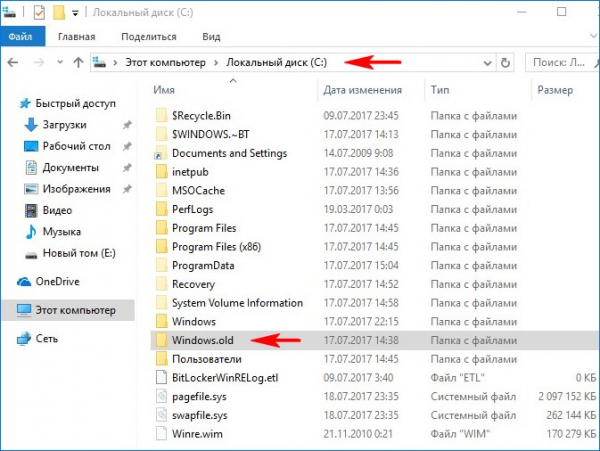Select the Пользователи folder icon
This screenshot has width=600, height=451.
tap(161, 359)
